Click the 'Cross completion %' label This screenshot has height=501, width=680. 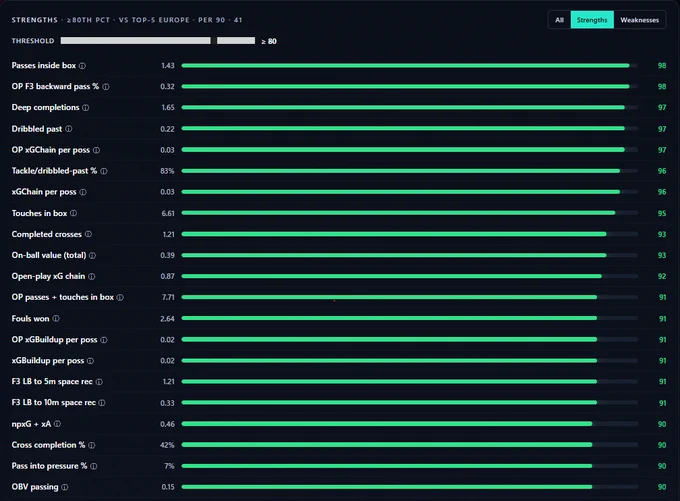coord(49,445)
